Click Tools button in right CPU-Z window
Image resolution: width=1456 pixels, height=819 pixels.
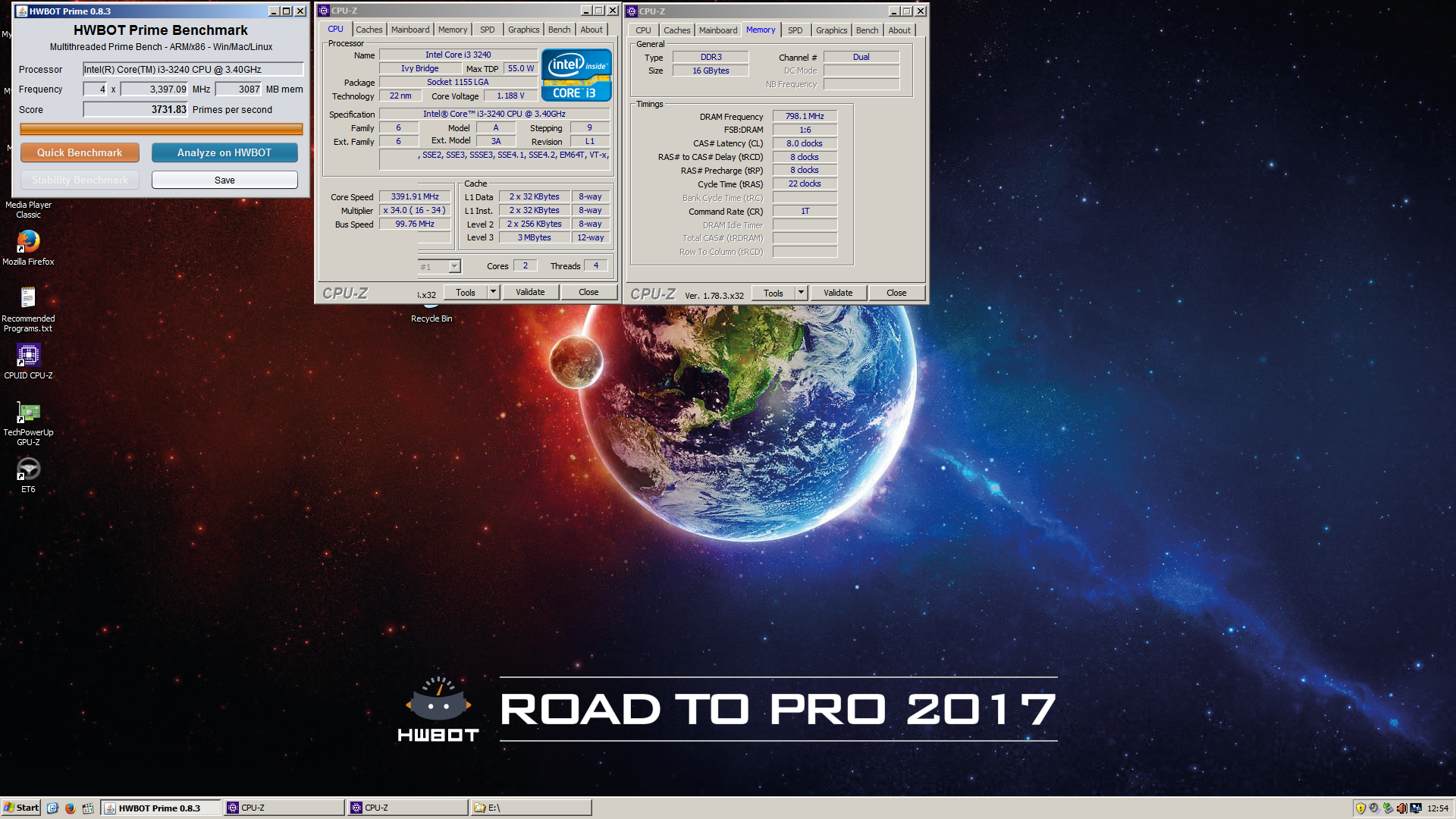pyautogui.click(x=773, y=293)
